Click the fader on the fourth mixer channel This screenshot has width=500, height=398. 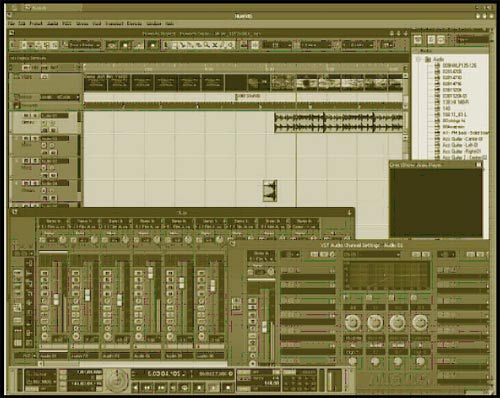[x=150, y=272]
